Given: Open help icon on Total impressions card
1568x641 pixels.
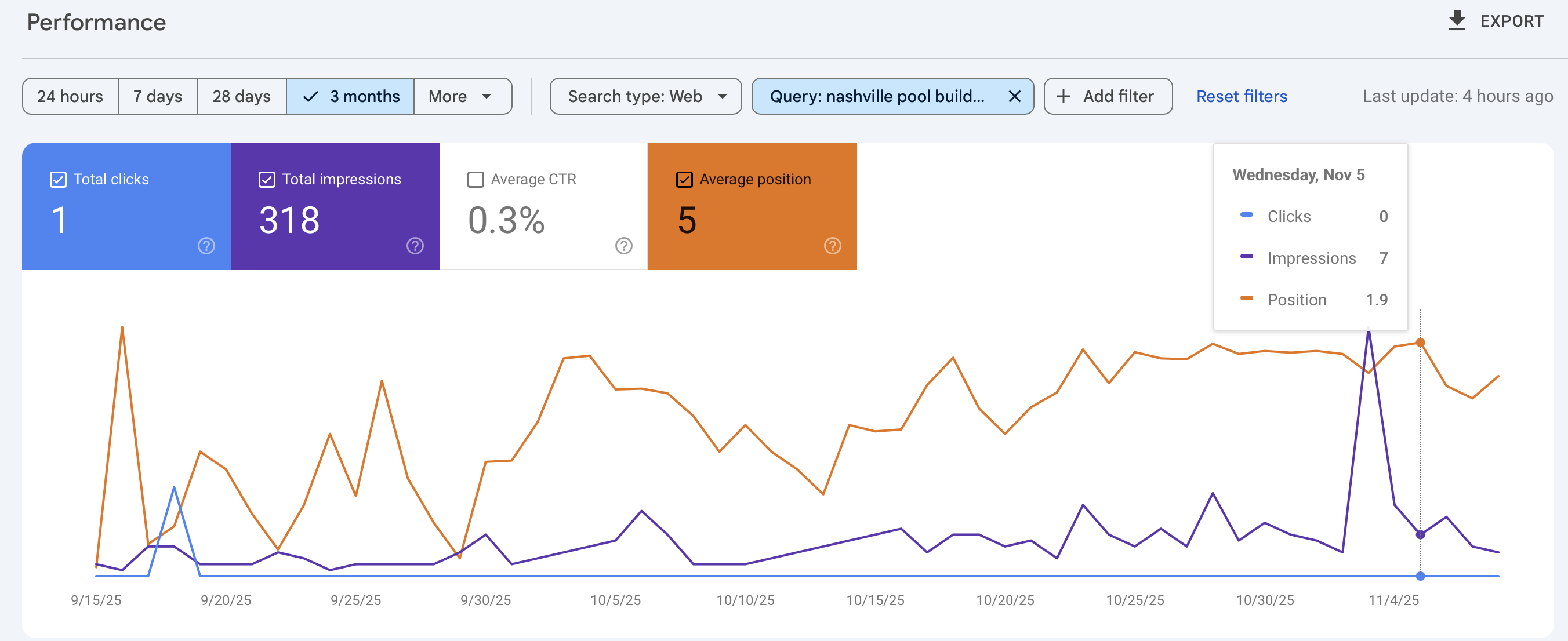Looking at the screenshot, I should click(x=415, y=246).
